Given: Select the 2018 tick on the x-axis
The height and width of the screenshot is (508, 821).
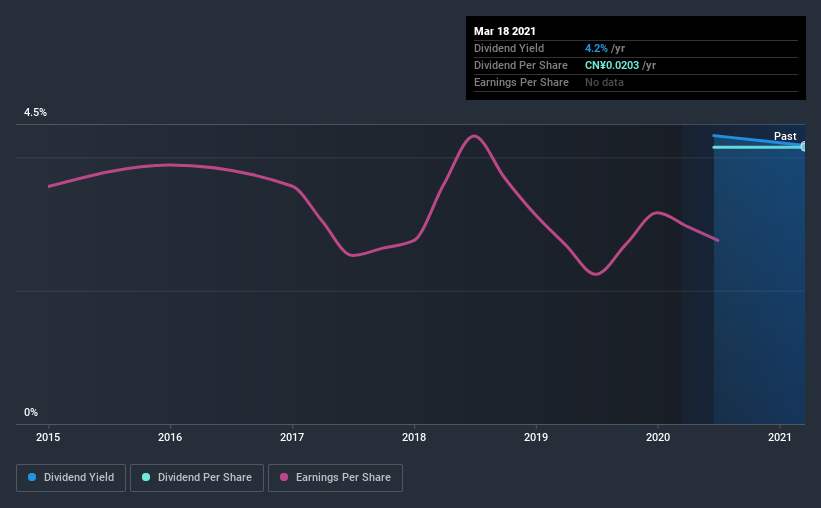Looking at the screenshot, I should click(414, 437).
